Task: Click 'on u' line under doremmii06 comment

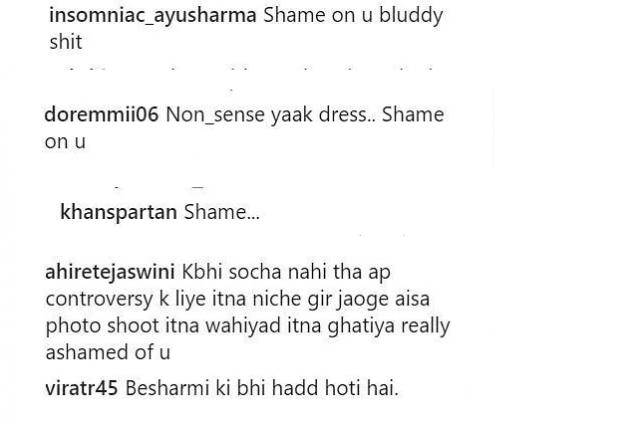Action: click(65, 142)
